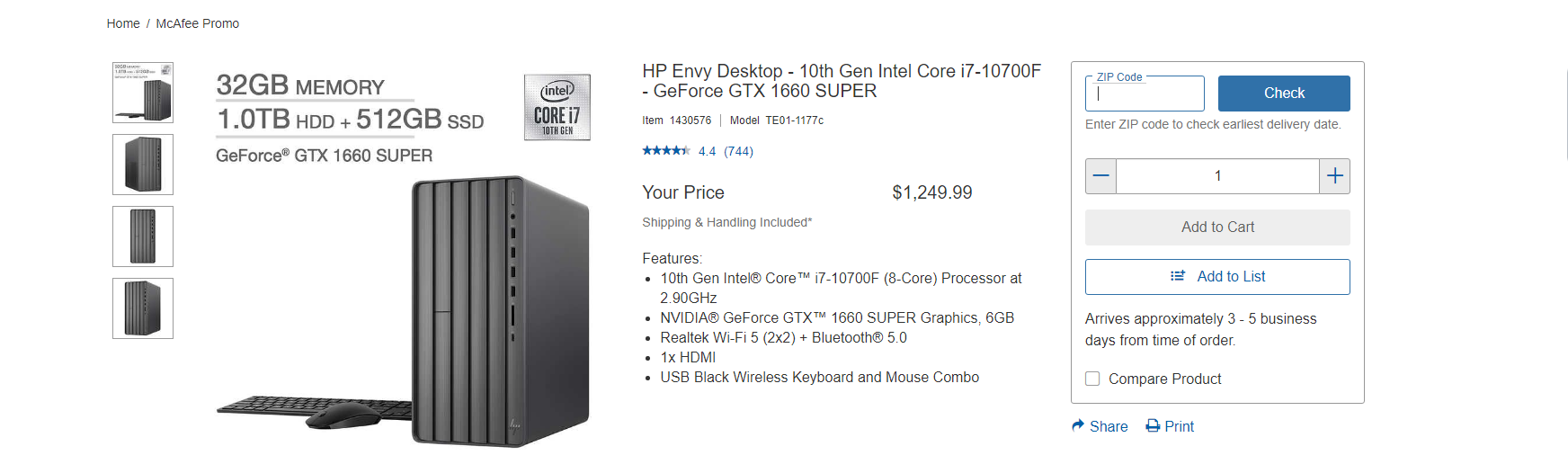1568x455 pixels.
Task: Select the third front-view thumbnail
Action: (143, 236)
